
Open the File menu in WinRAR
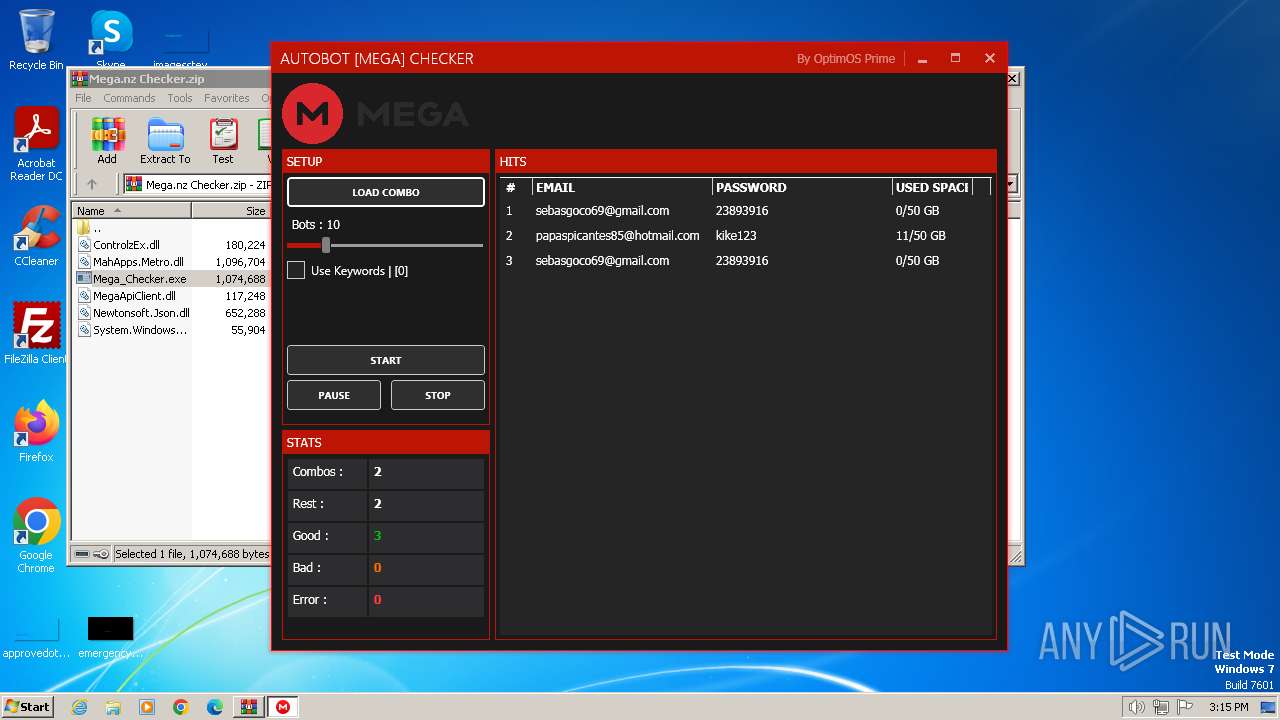point(83,98)
